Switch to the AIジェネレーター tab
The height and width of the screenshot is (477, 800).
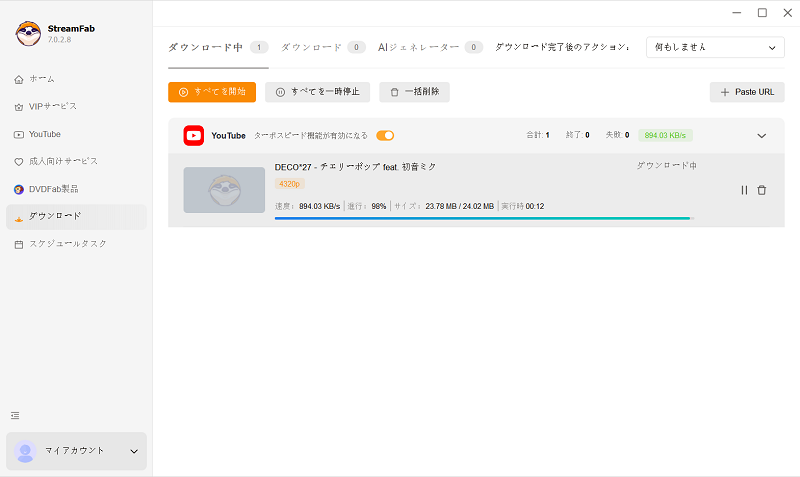(430, 47)
